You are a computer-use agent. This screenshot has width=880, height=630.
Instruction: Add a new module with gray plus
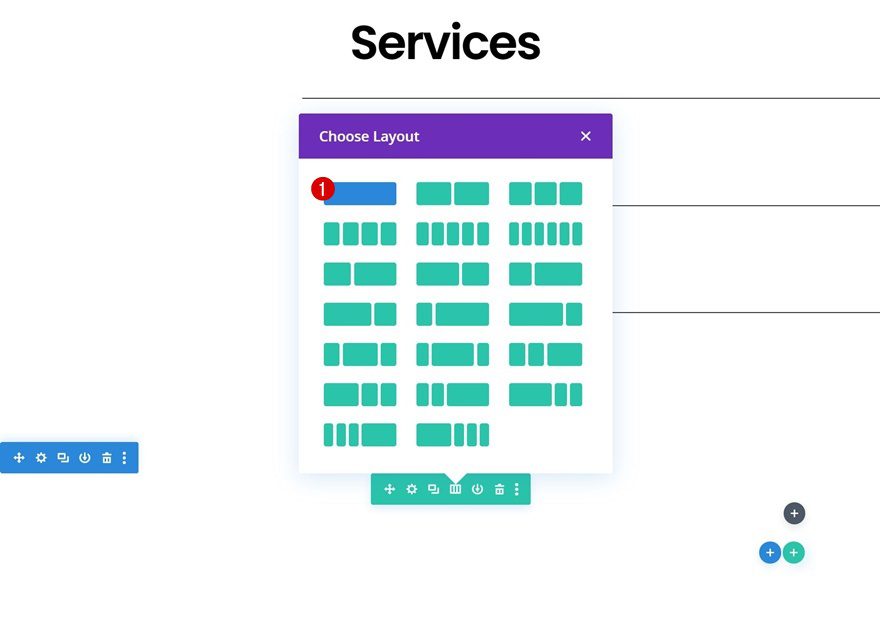click(794, 514)
